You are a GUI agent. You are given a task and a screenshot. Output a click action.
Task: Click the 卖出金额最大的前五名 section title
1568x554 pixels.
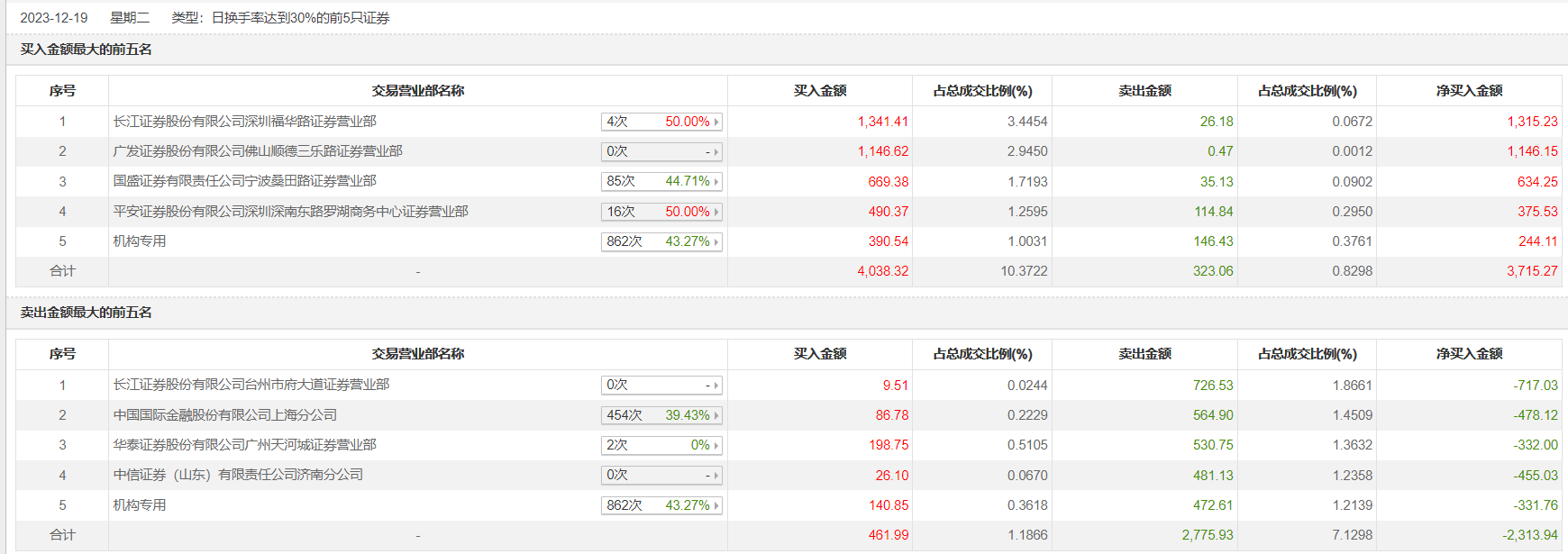coord(87,313)
